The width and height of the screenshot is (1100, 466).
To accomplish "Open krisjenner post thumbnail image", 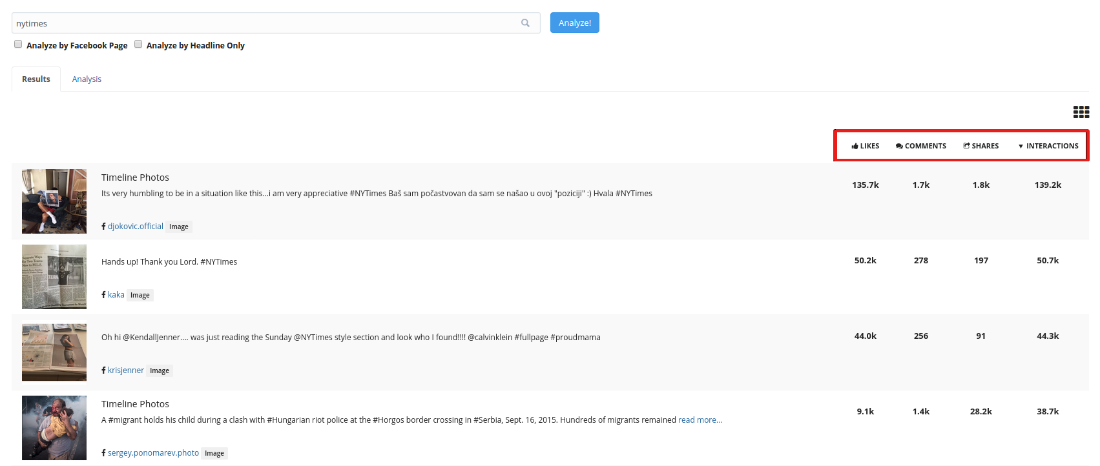I will pos(54,352).
